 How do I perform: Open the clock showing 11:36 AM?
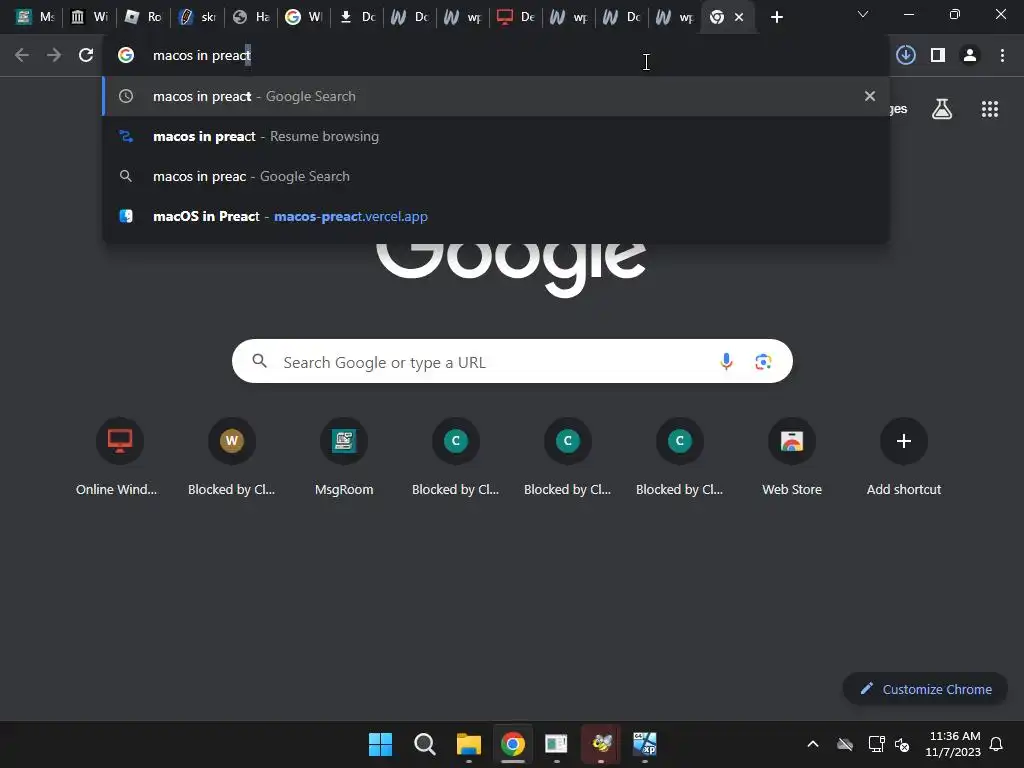point(953,744)
